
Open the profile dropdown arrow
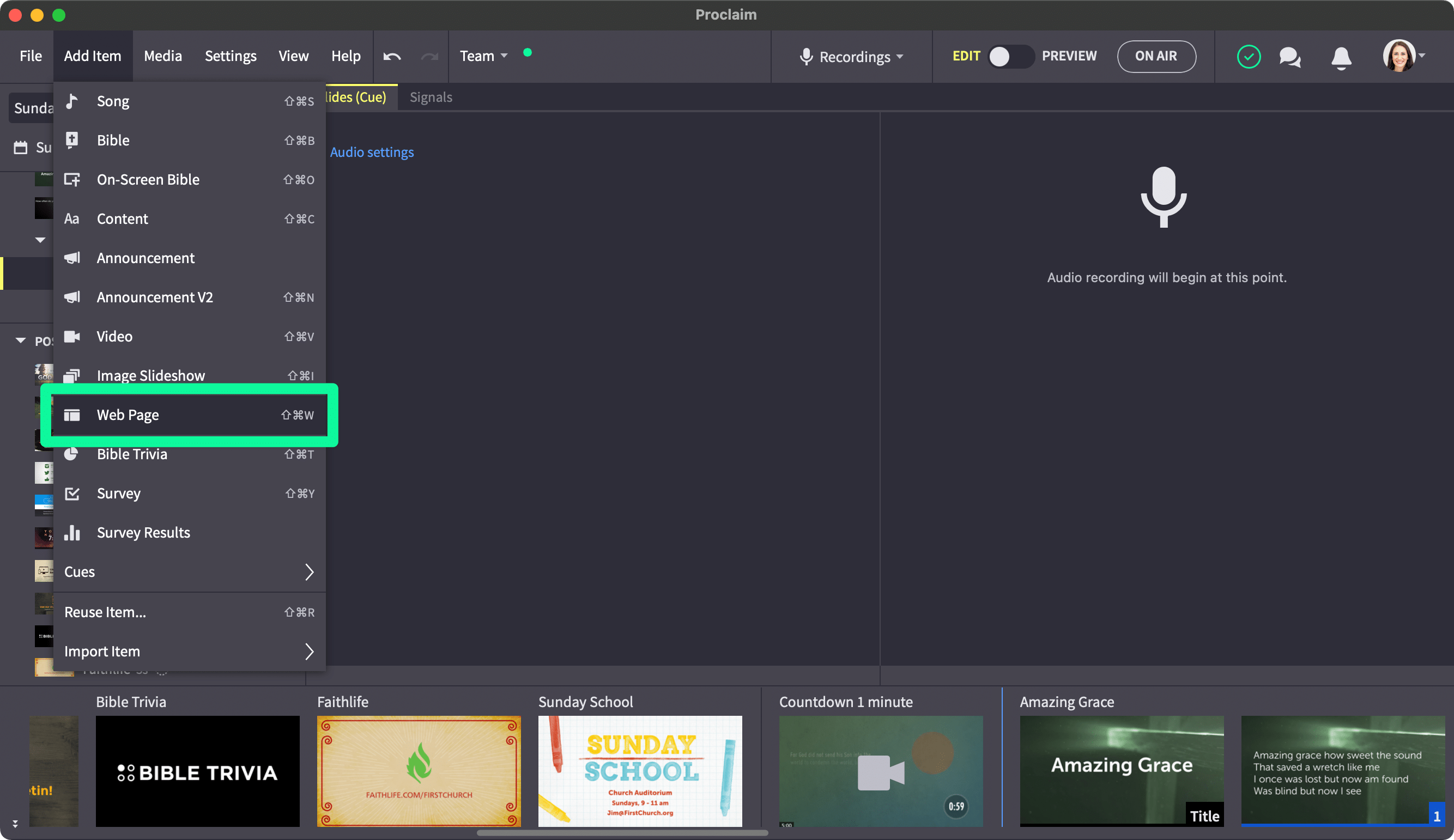click(1422, 56)
